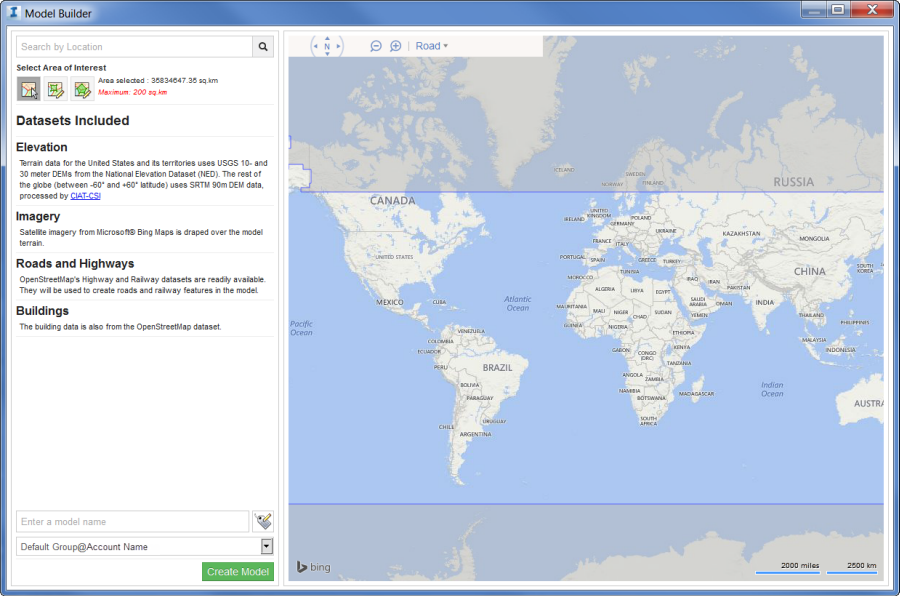The height and width of the screenshot is (596, 900).
Task: Pan the map up with compass arrow
Action: (327, 38)
